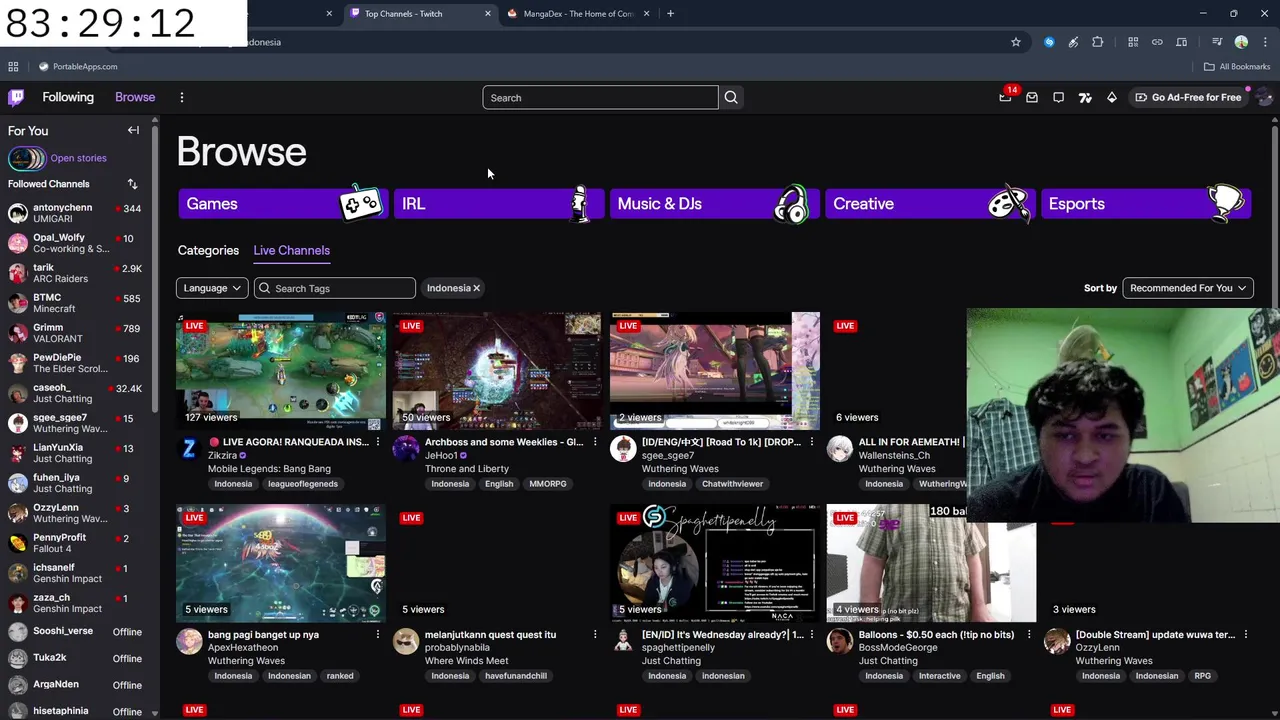The height and width of the screenshot is (720, 1280).
Task: Click the leagueoflegends tag under Zikzira
Action: (303, 484)
